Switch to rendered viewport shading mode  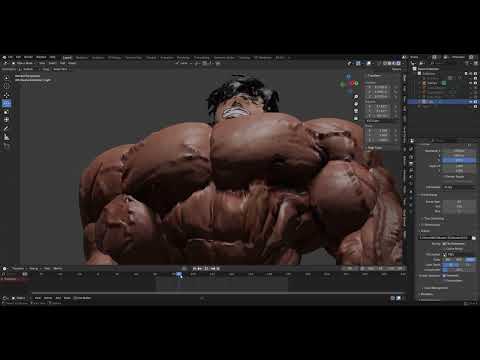[x=399, y=63]
